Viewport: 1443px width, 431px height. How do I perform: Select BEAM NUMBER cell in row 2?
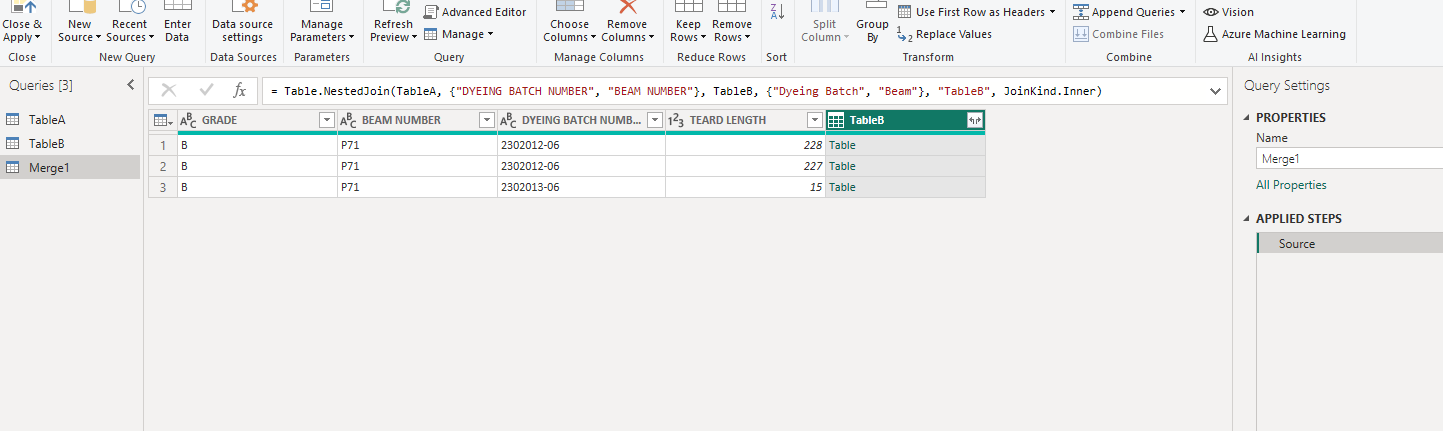[x=417, y=166]
